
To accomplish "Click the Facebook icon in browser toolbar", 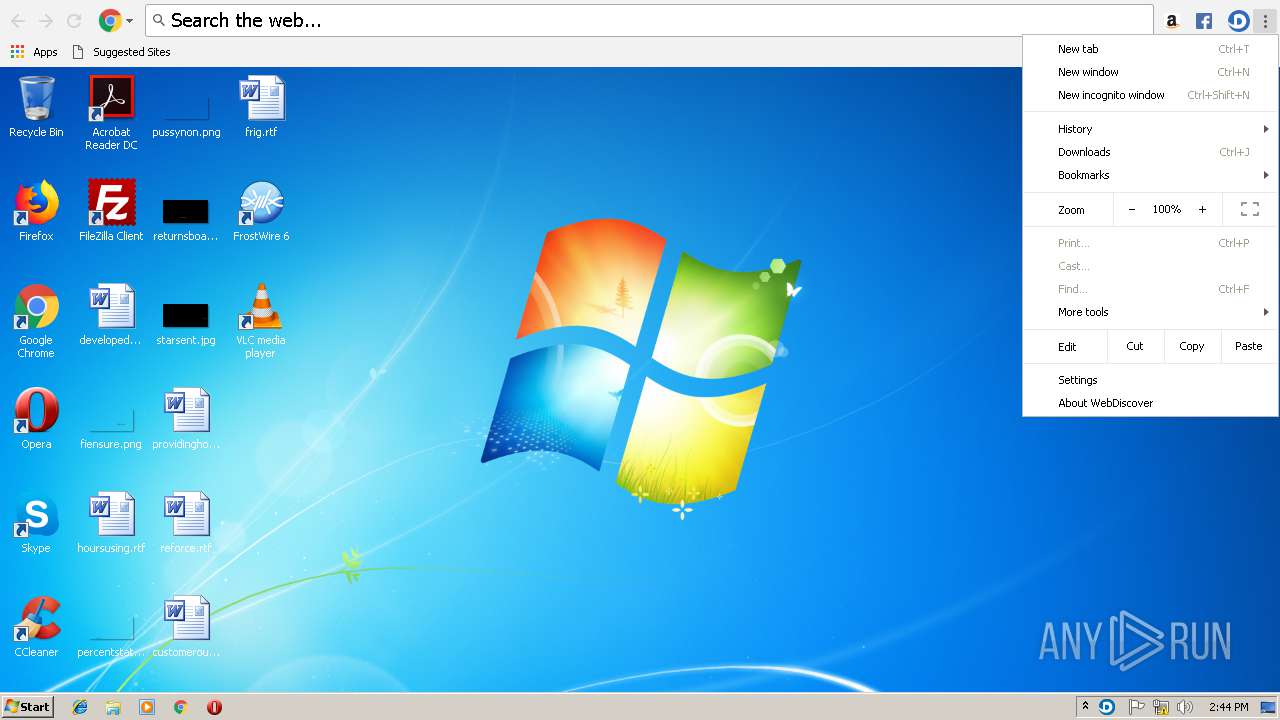I will click(1204, 21).
